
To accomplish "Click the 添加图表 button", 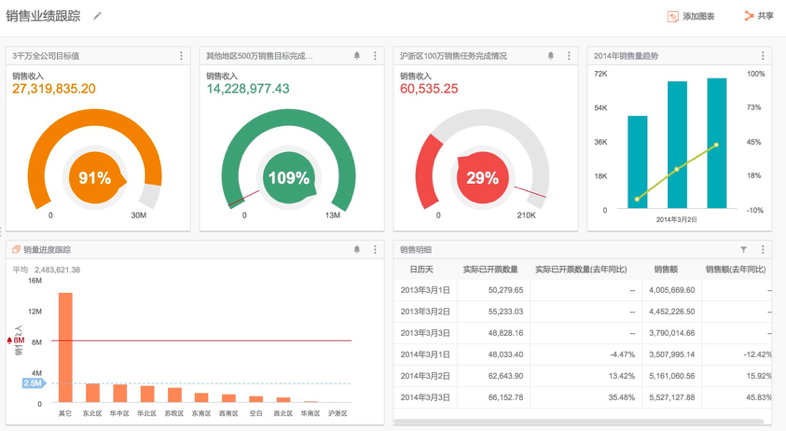I will coord(691,16).
